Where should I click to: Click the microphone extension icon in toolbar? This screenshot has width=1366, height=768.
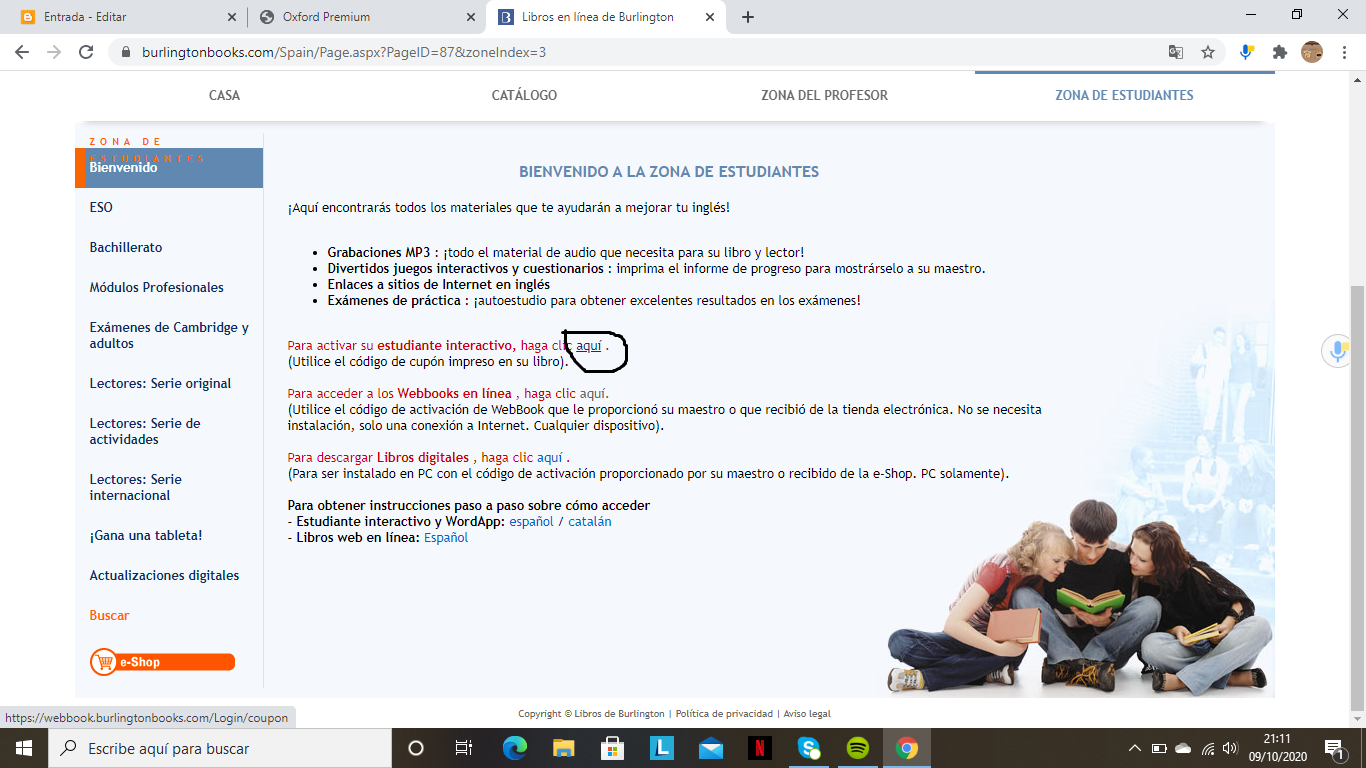click(1247, 52)
